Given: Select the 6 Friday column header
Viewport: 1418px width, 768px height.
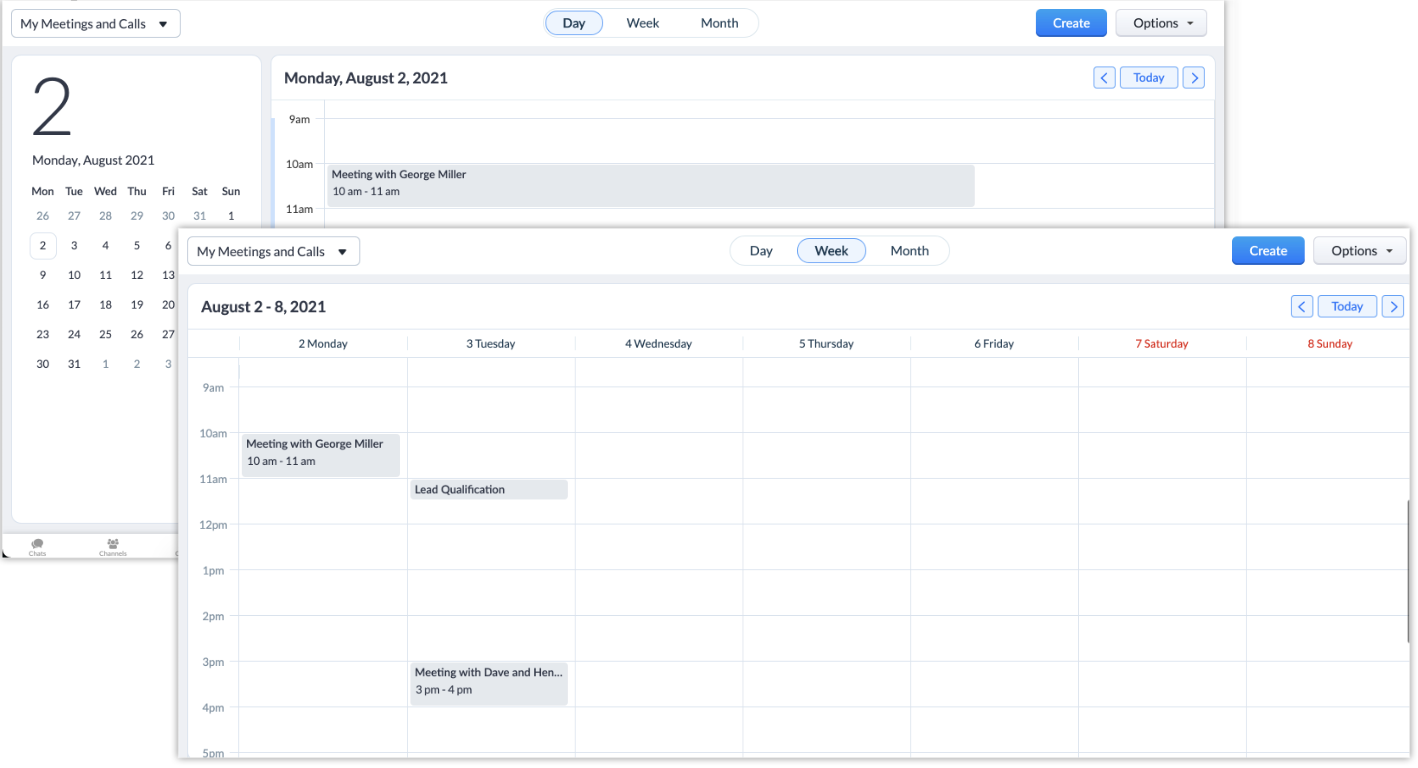Looking at the screenshot, I should (x=995, y=344).
